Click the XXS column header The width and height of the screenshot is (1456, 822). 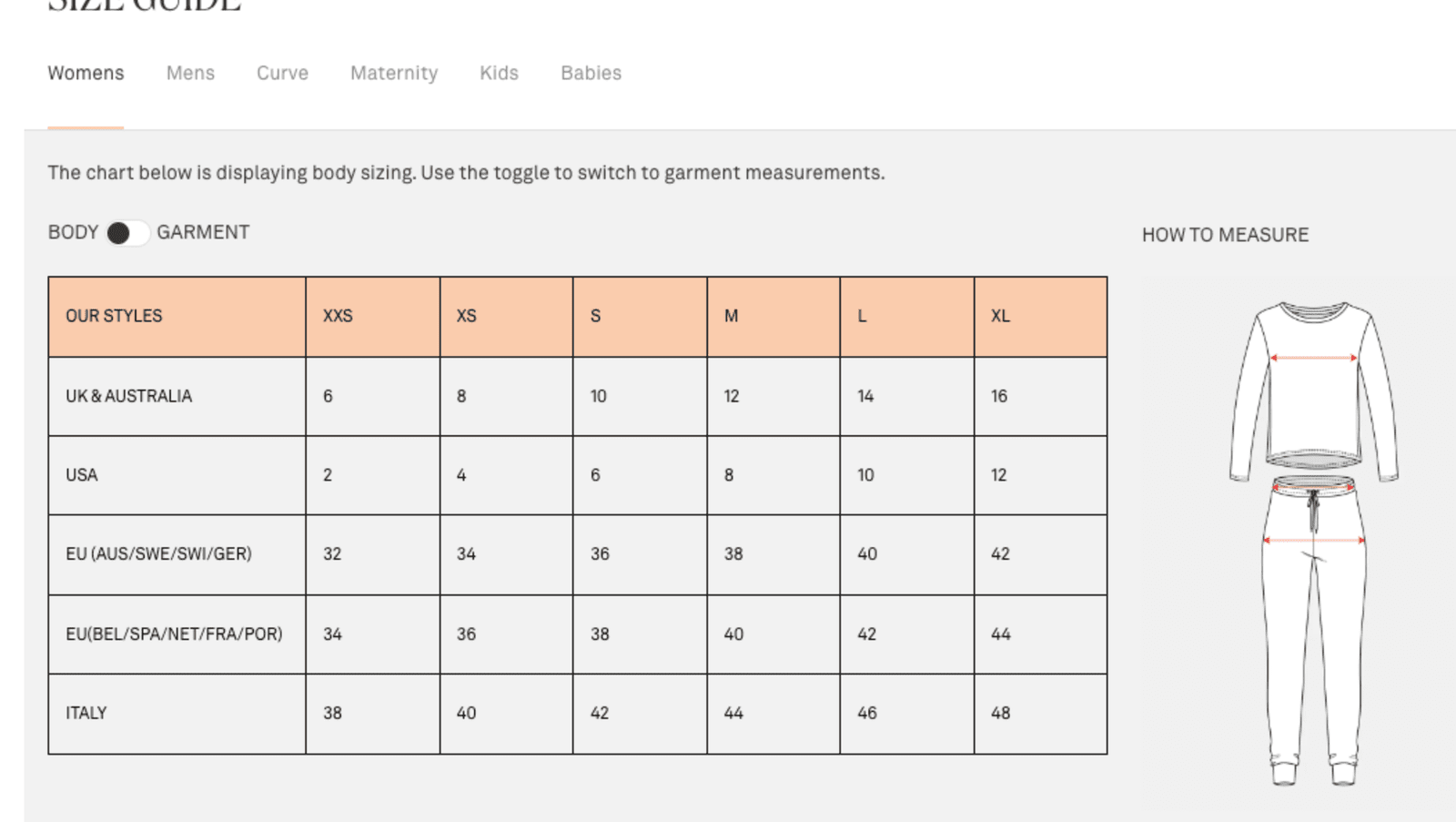[x=338, y=316]
